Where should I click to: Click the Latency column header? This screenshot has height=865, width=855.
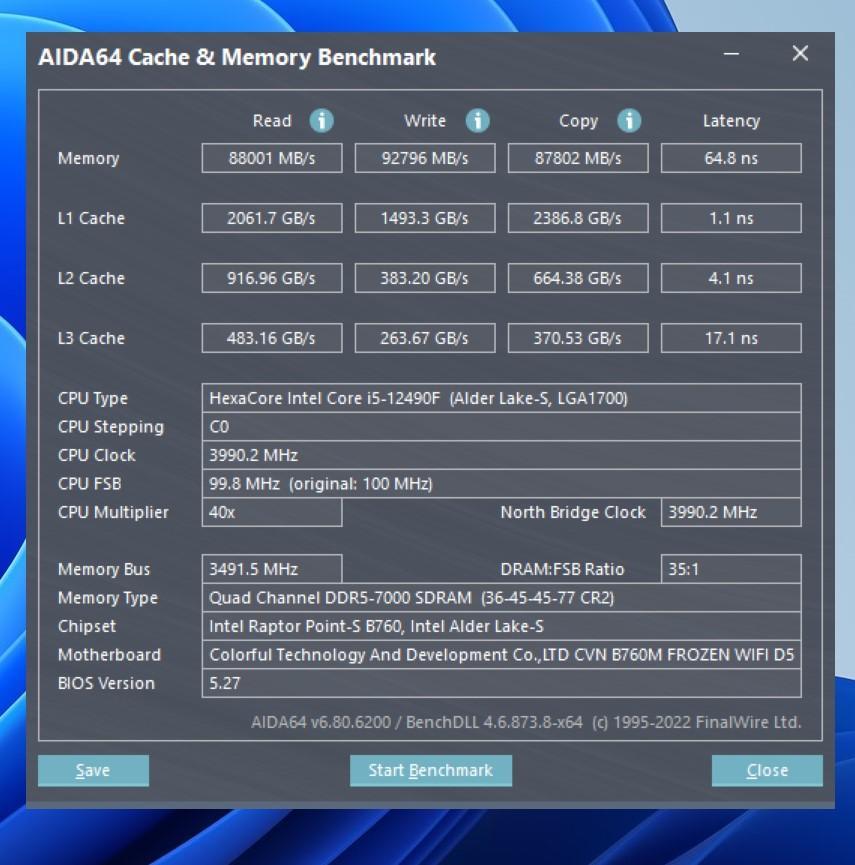point(731,121)
